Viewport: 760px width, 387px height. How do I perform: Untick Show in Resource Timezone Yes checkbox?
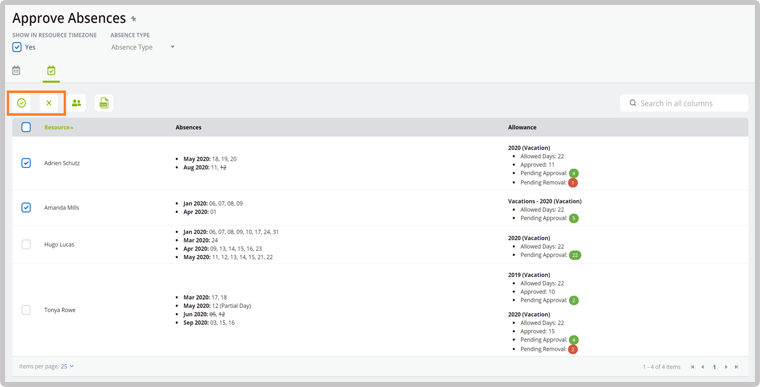click(17, 47)
